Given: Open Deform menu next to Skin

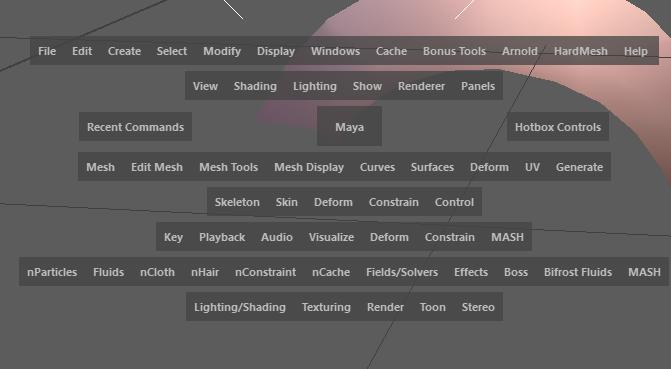Looking at the screenshot, I should click(x=333, y=202).
